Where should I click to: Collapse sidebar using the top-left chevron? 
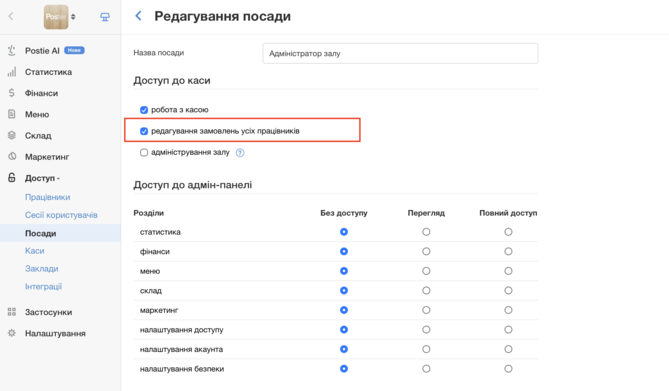(11, 16)
